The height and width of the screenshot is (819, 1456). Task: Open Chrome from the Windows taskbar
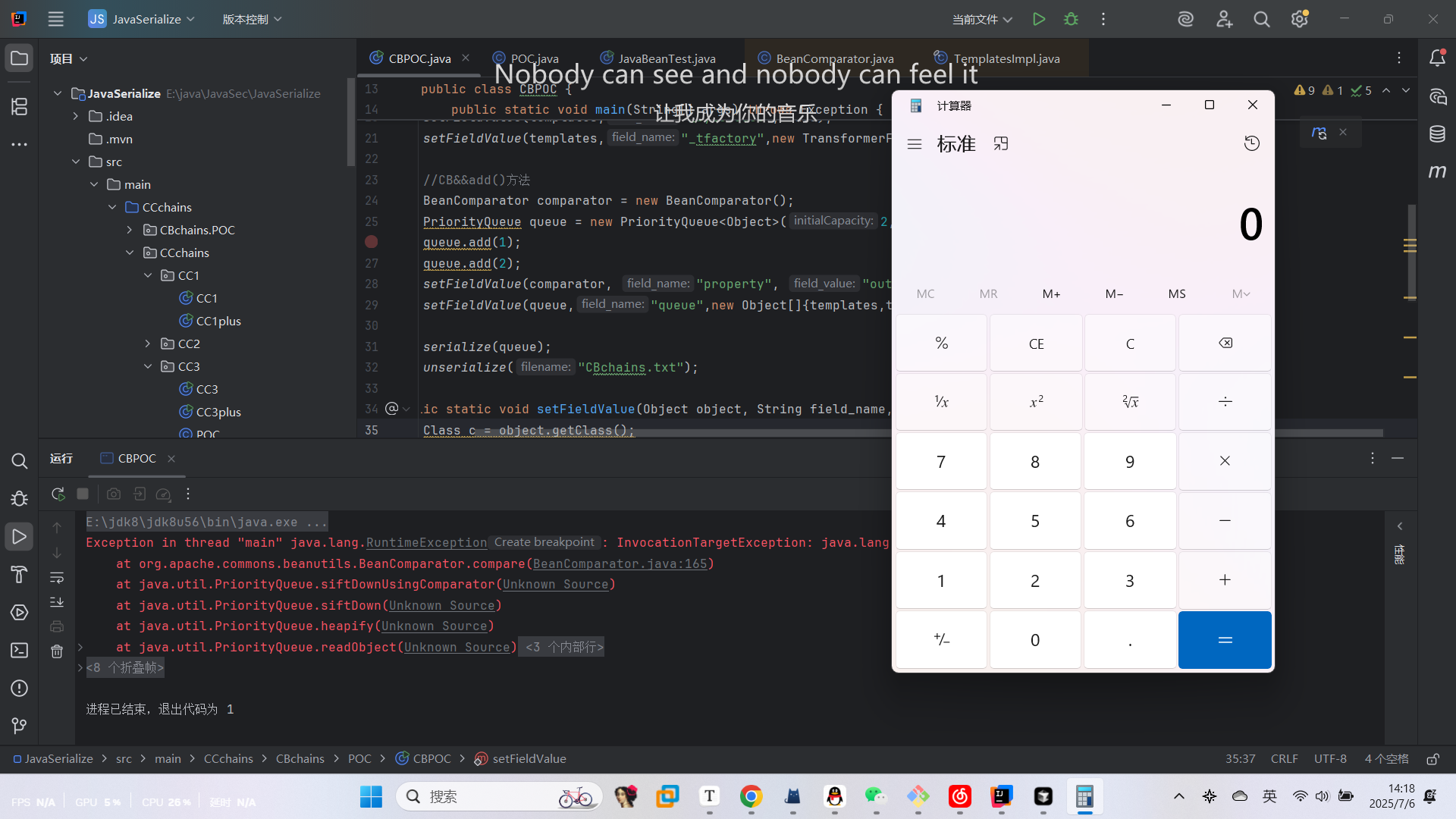pos(751,796)
